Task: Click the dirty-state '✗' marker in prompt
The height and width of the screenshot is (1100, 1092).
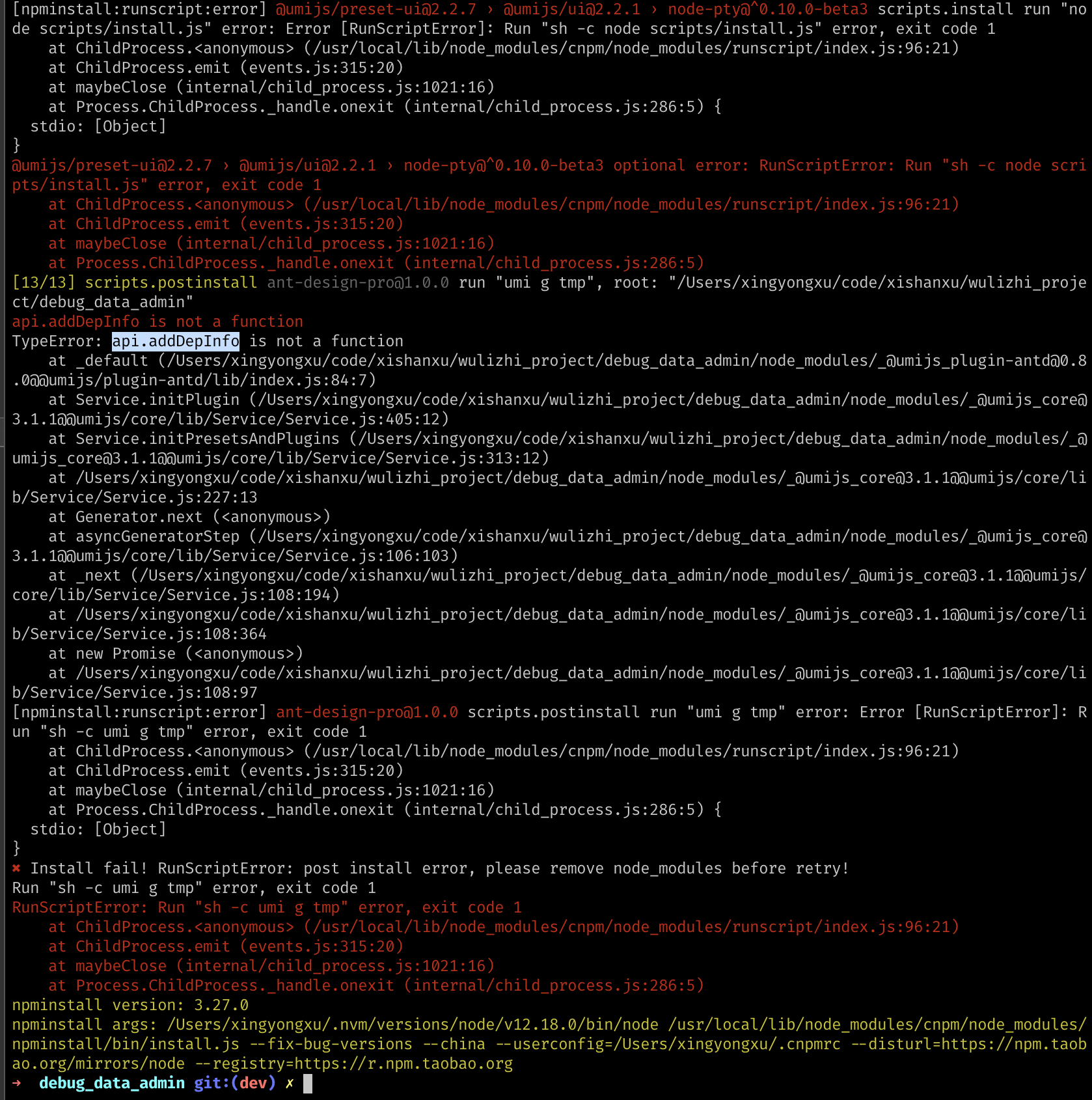Action: (x=290, y=1083)
